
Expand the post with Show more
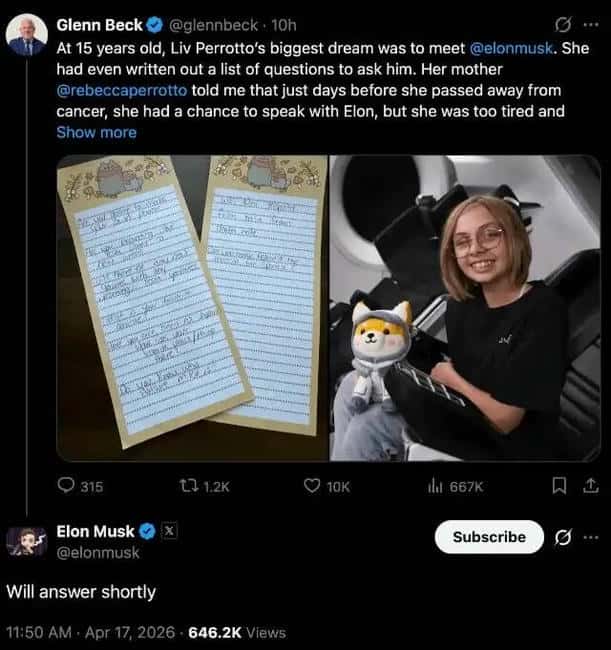pyautogui.click(x=96, y=132)
